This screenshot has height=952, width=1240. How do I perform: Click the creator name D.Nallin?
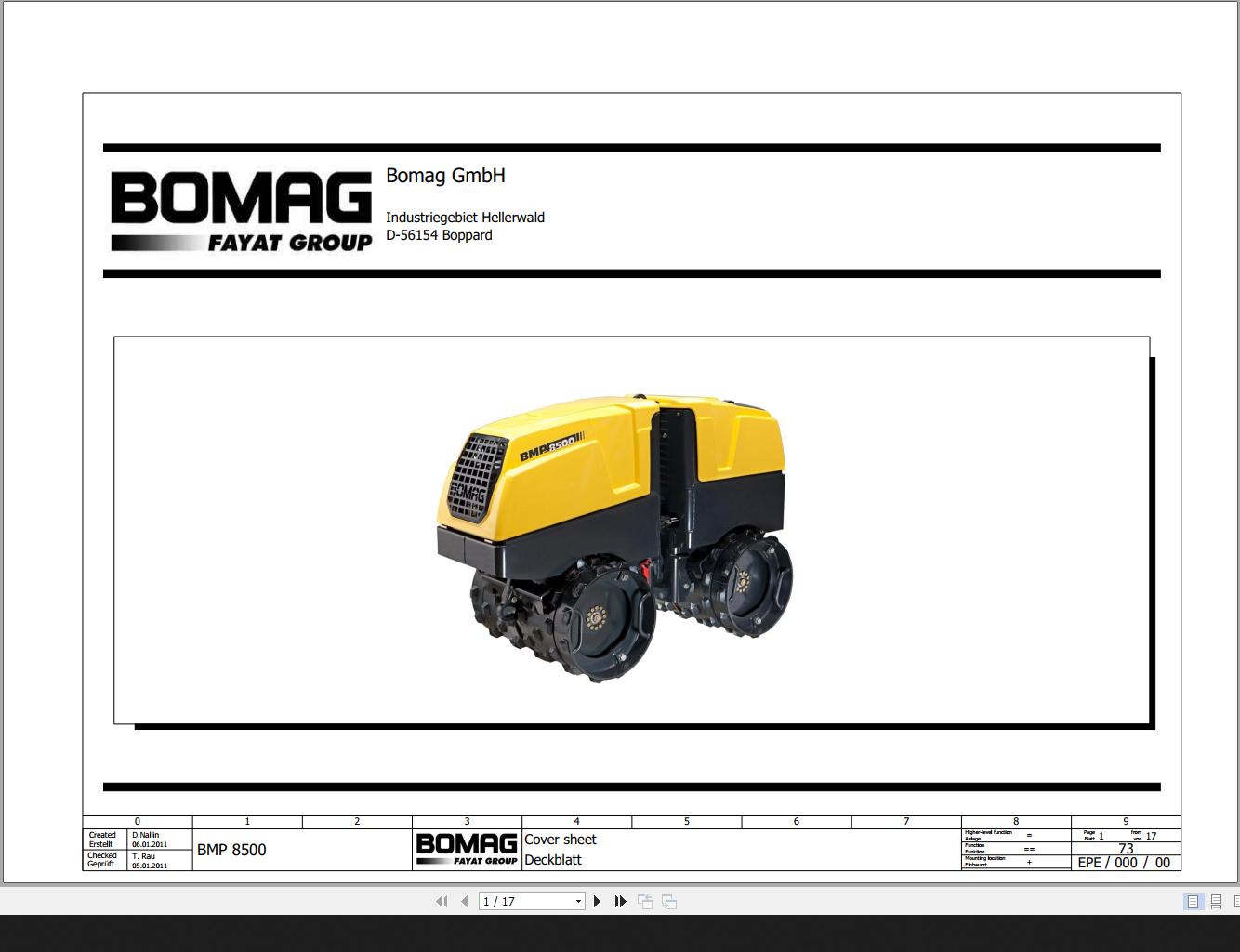(145, 836)
